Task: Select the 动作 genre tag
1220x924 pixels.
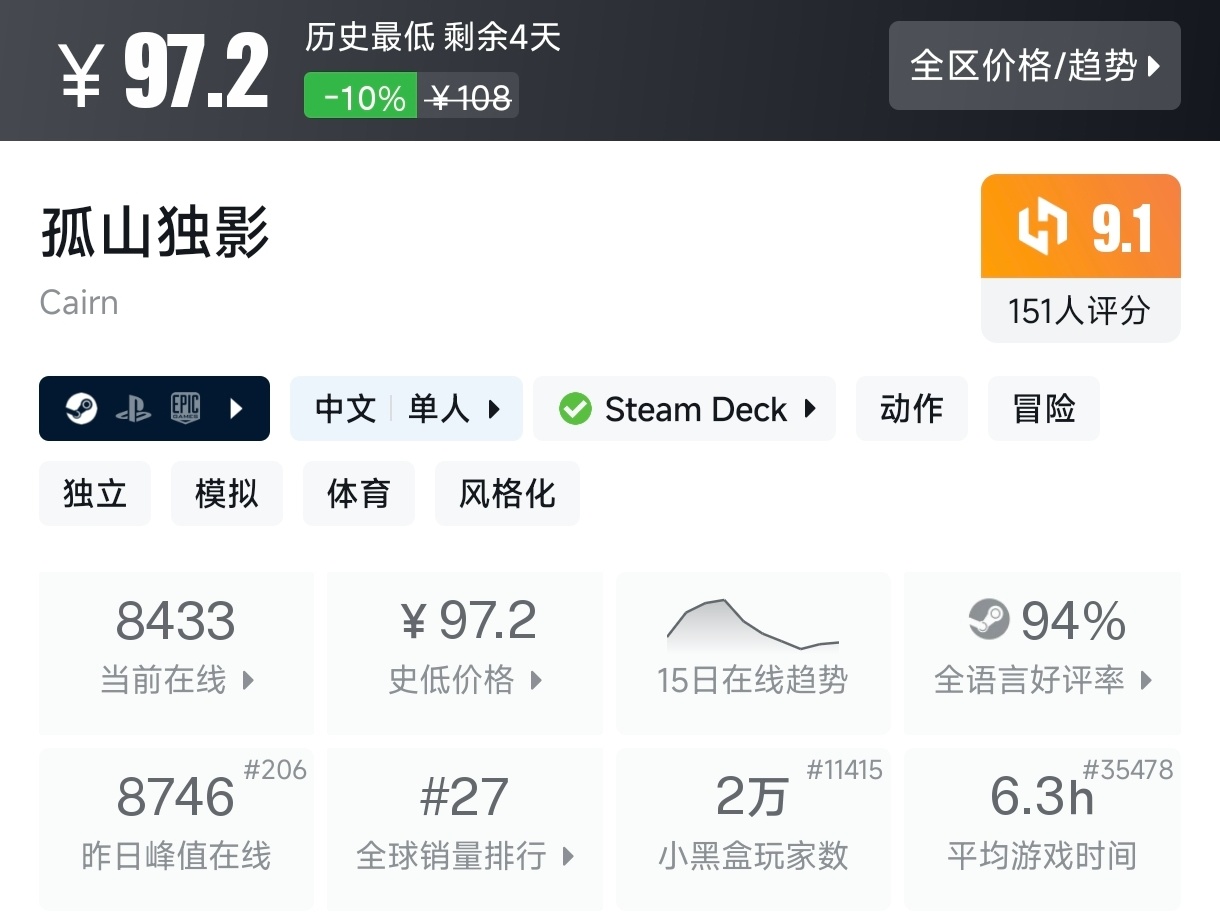Action: coord(911,409)
